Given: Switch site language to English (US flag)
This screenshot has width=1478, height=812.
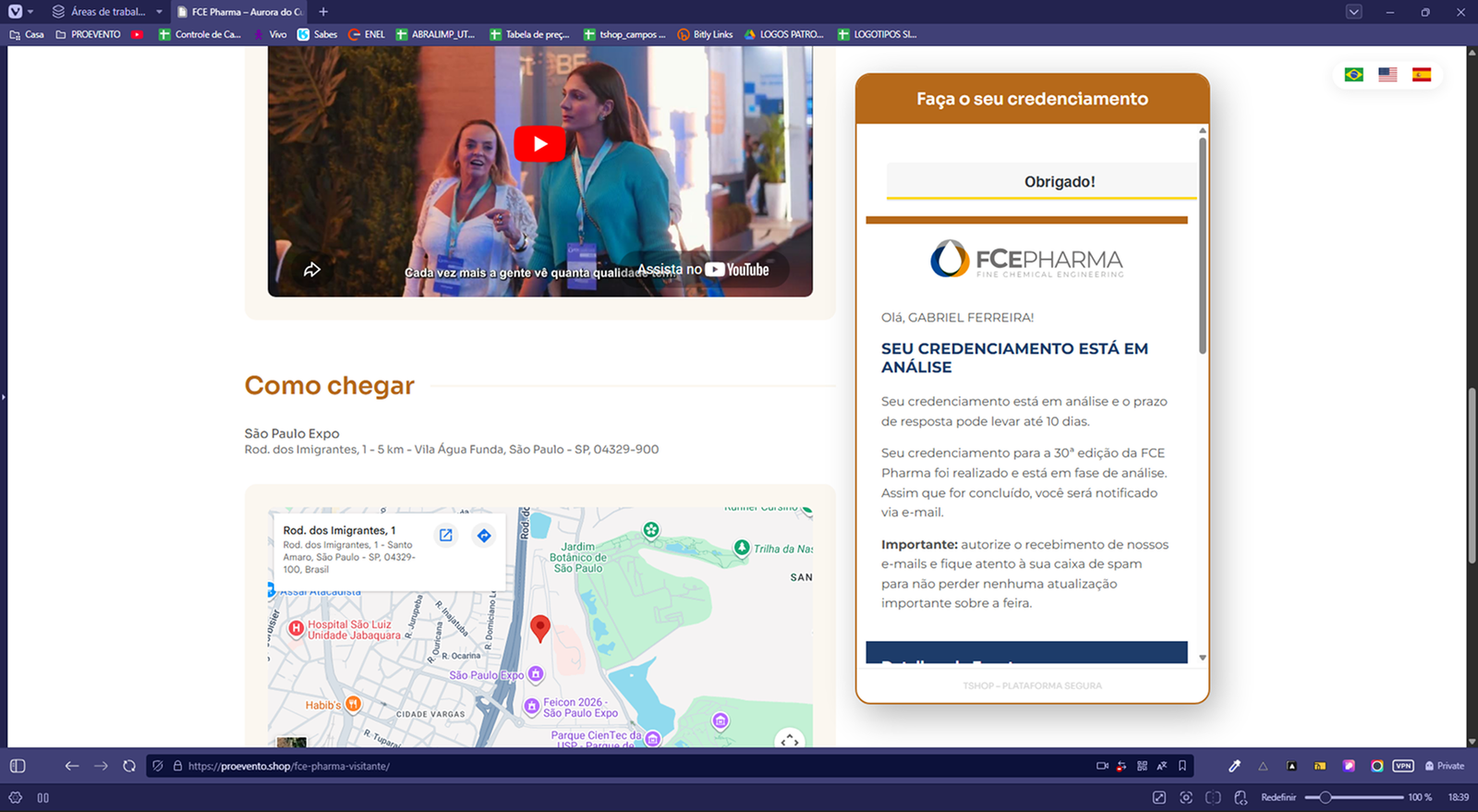Looking at the screenshot, I should point(1387,75).
